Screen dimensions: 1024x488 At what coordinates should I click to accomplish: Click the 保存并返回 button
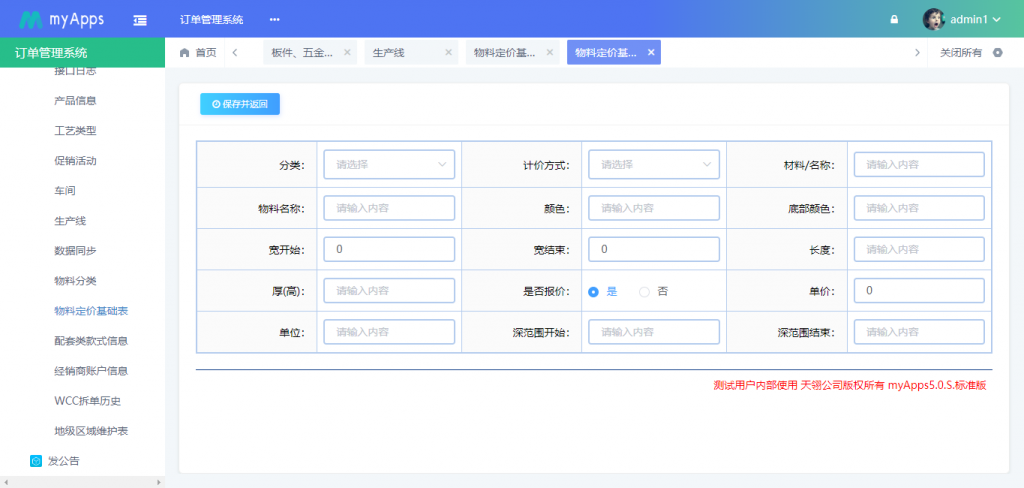click(240, 104)
